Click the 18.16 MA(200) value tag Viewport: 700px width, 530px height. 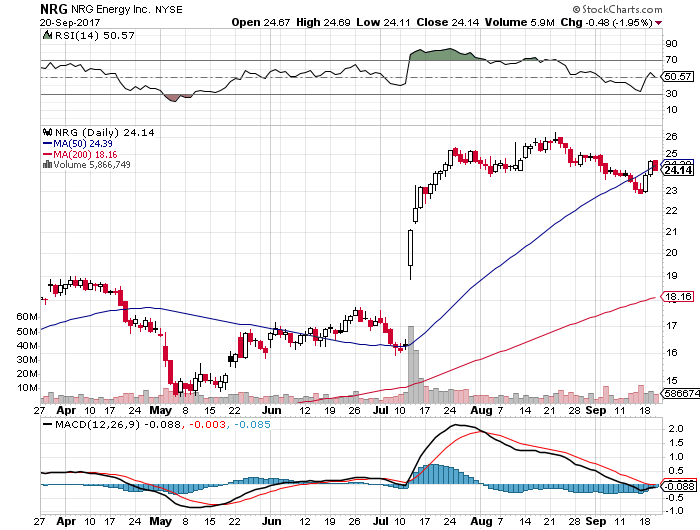tap(678, 297)
